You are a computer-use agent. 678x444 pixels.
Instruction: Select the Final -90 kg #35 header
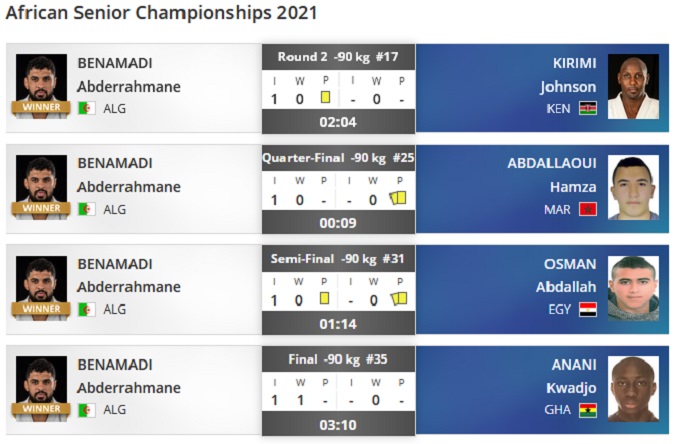tap(338, 359)
